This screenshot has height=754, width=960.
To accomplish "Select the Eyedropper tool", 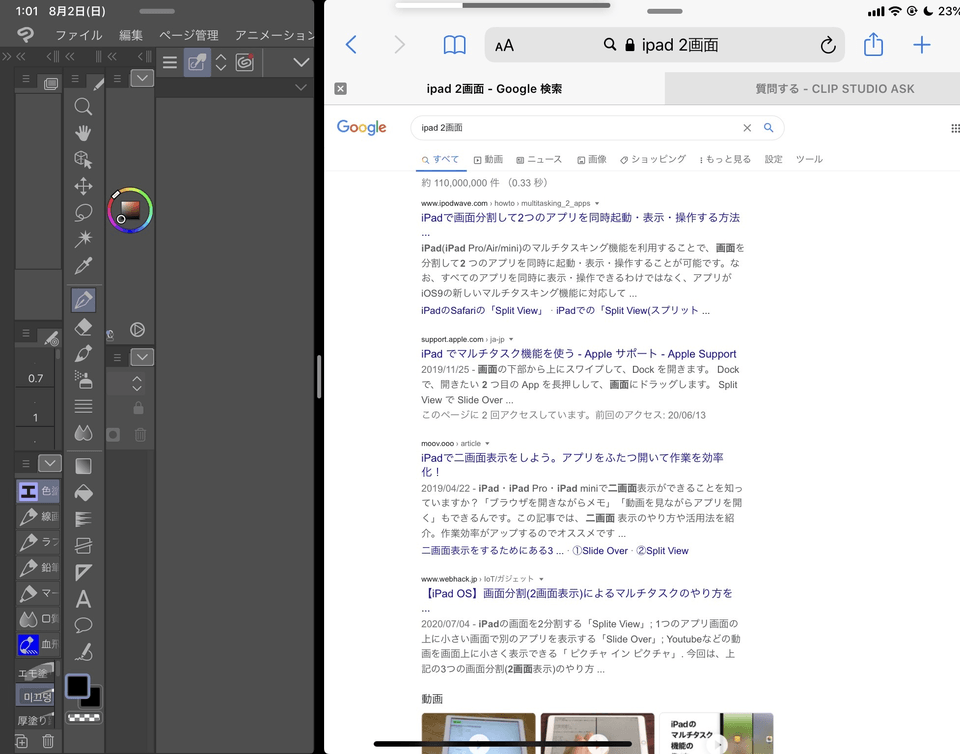I will (83, 265).
